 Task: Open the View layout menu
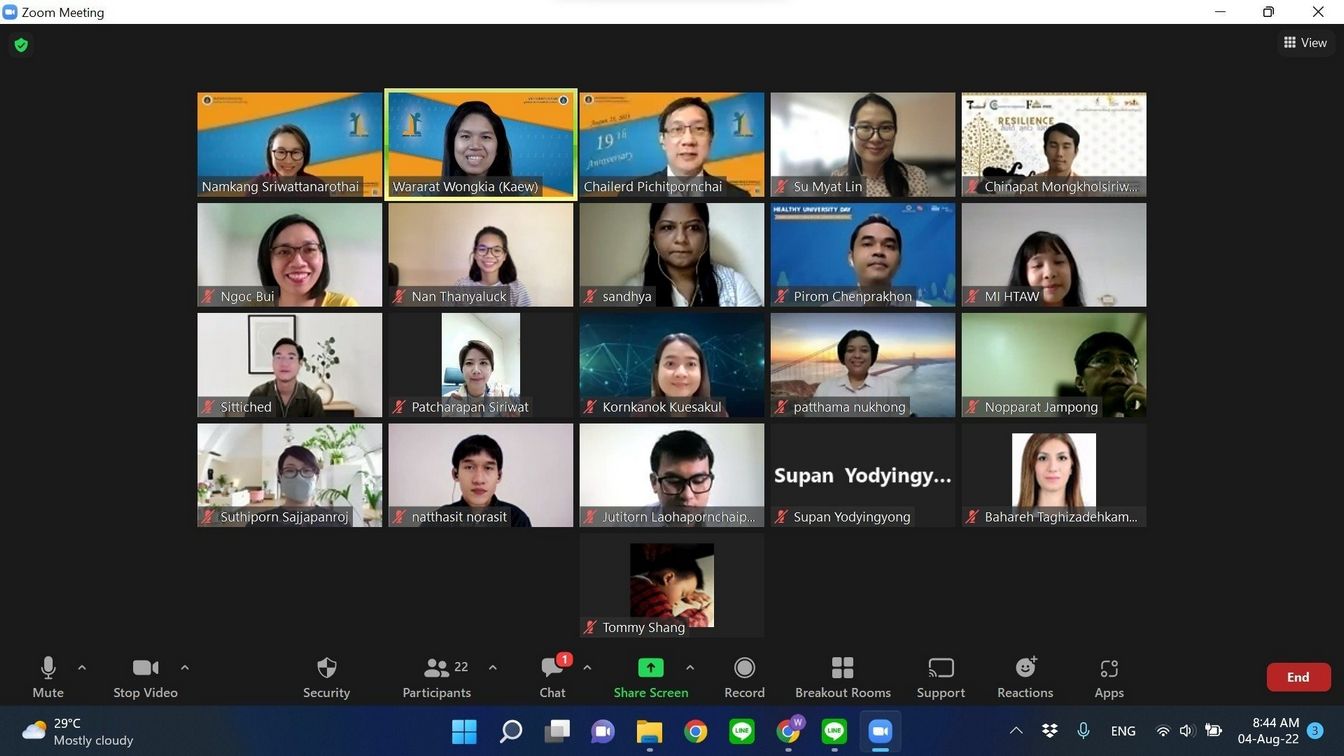pyautogui.click(x=1305, y=42)
